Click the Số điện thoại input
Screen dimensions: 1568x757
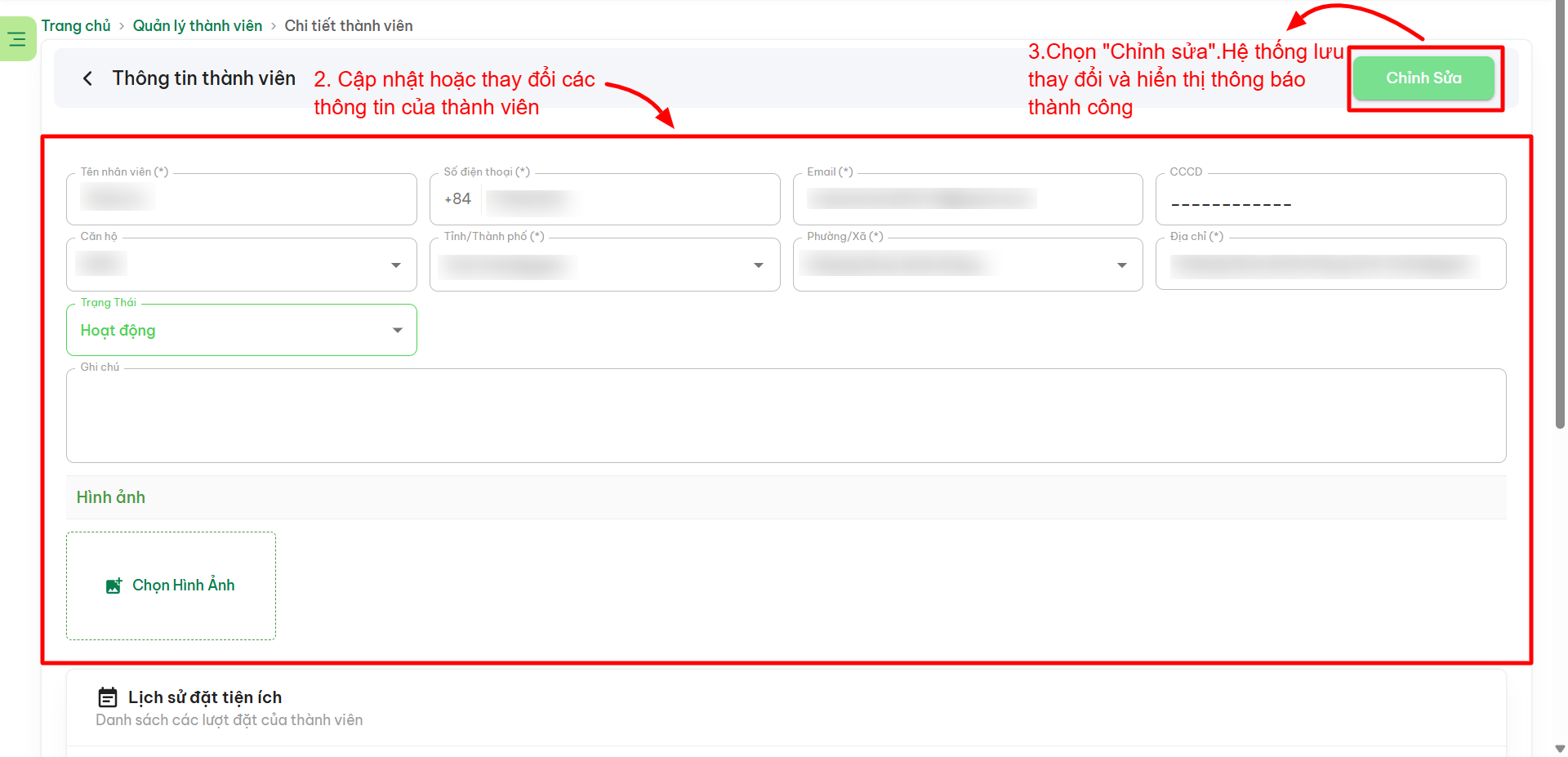point(629,199)
